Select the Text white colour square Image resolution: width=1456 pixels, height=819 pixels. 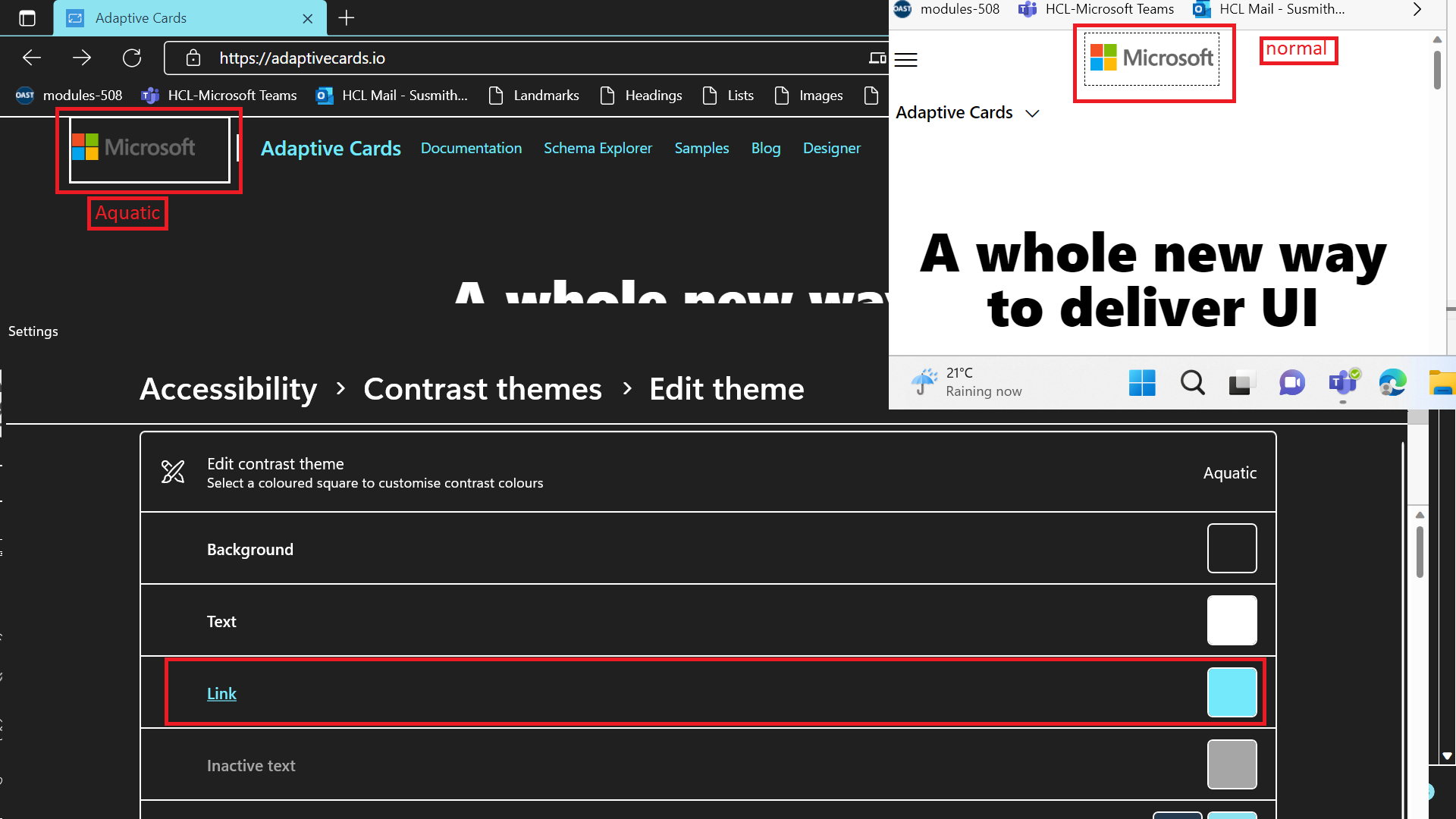[x=1232, y=620]
